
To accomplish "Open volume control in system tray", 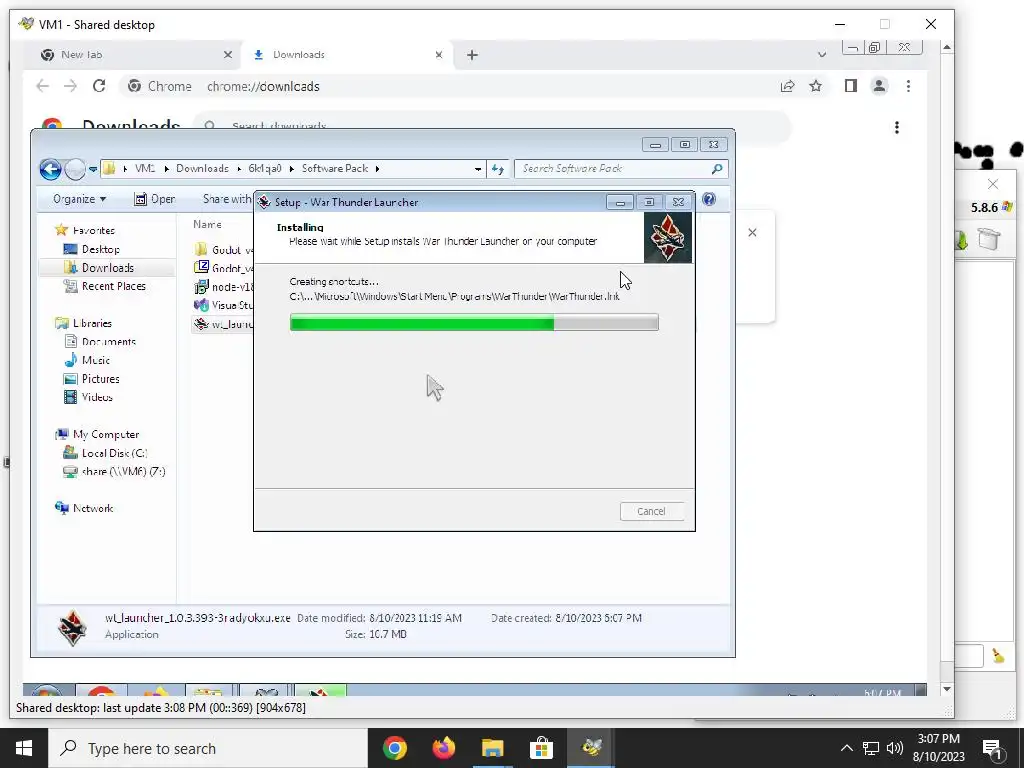I will tap(895, 748).
